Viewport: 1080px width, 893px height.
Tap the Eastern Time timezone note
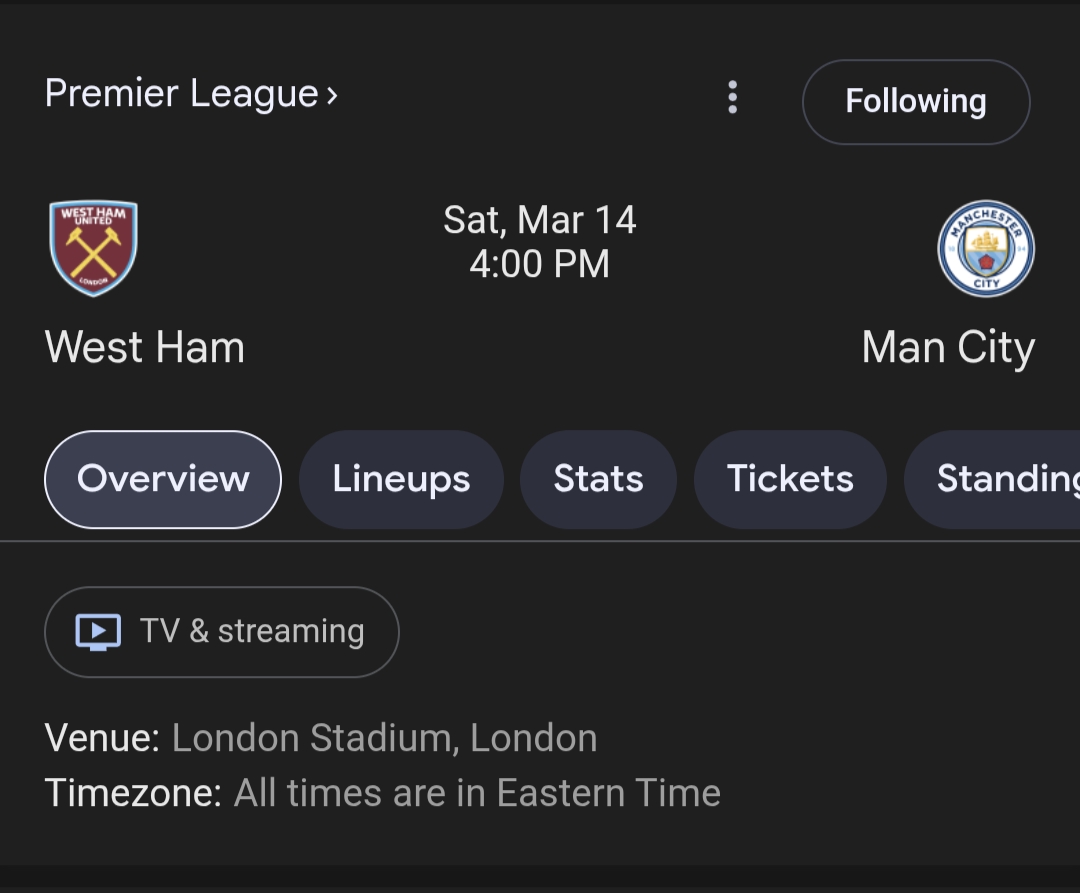coord(477,793)
